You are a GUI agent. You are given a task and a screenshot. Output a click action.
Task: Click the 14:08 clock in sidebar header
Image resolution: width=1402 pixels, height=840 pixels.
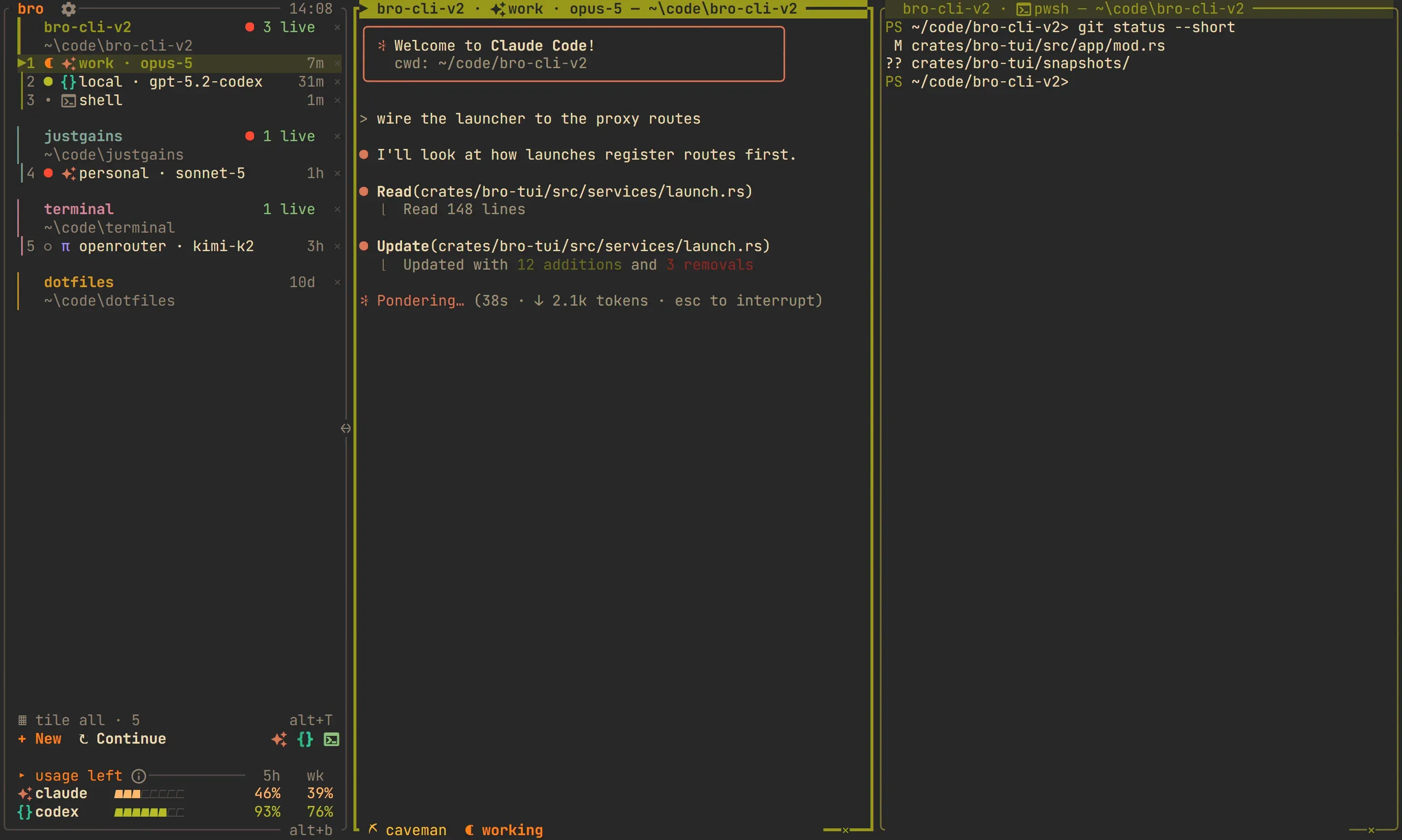pyautogui.click(x=311, y=9)
